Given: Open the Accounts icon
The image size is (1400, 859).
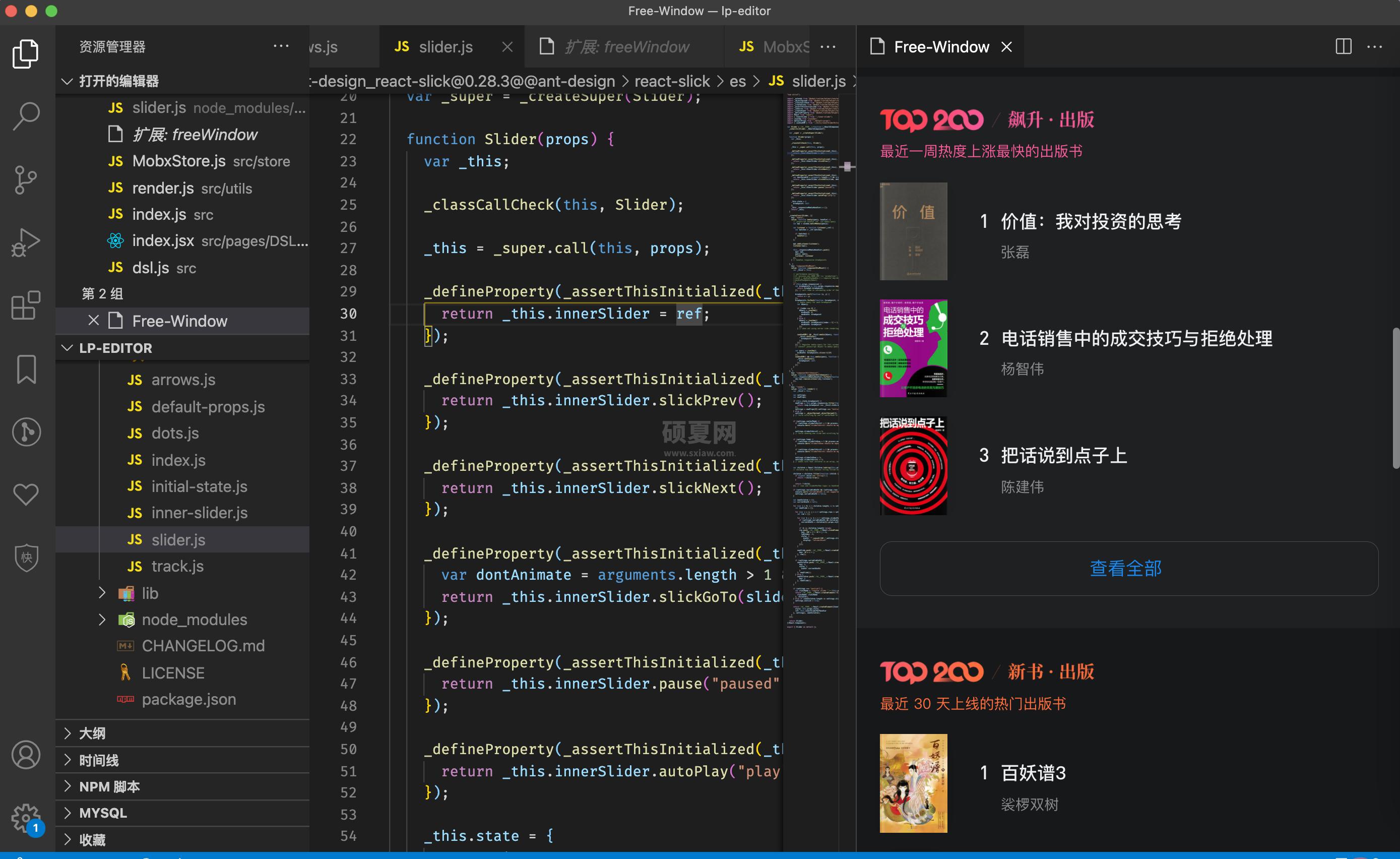Looking at the screenshot, I should click(x=26, y=755).
